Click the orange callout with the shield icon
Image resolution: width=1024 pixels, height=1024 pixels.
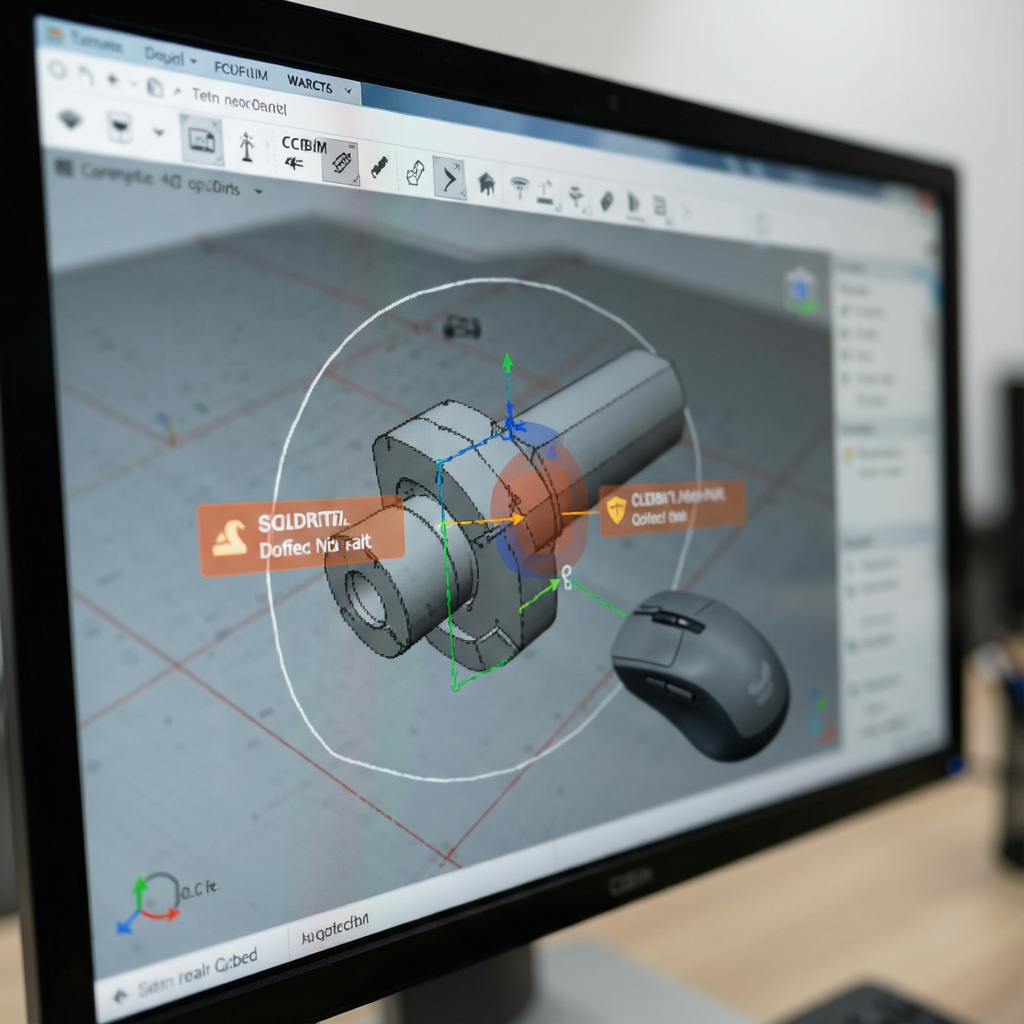pyautogui.click(x=672, y=507)
